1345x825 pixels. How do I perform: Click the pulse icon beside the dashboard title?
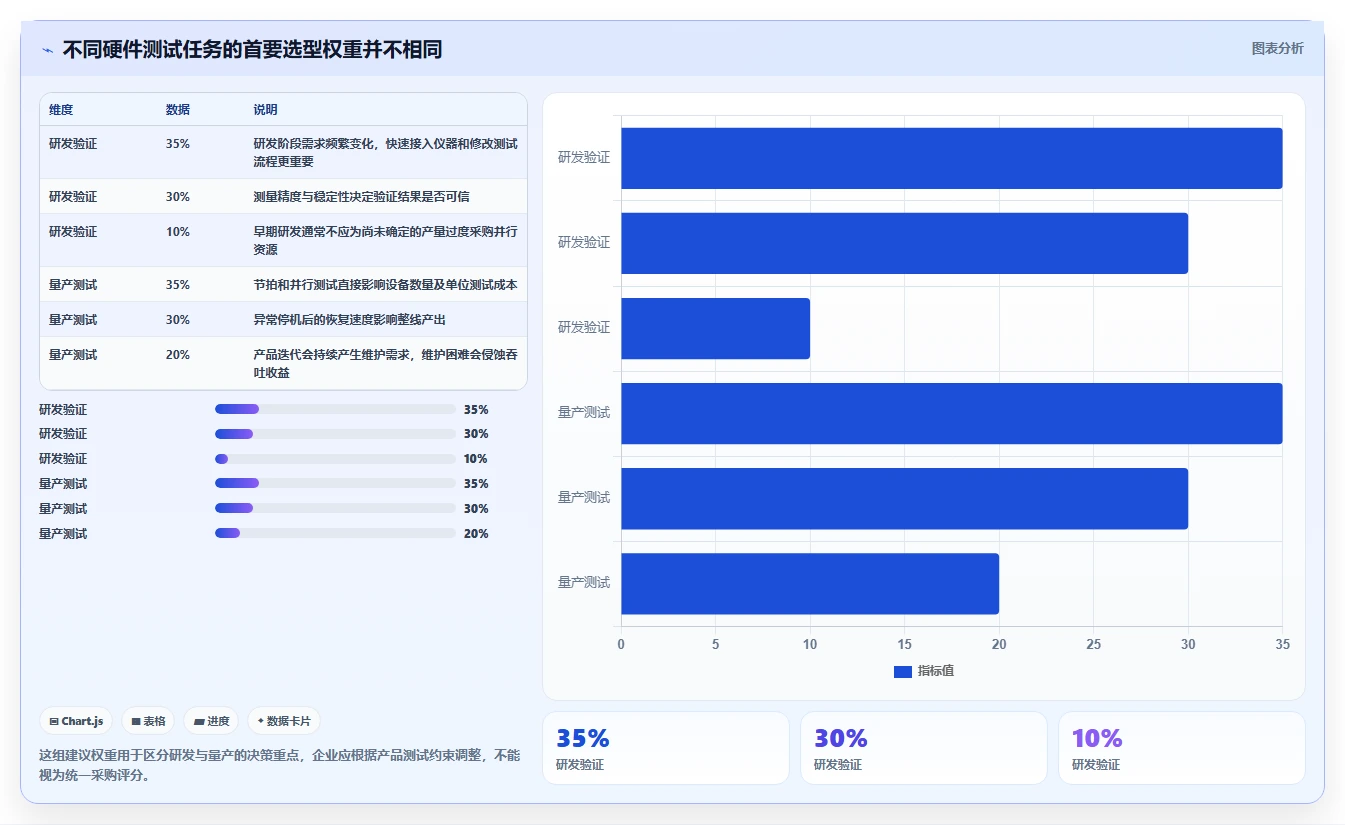[48, 50]
